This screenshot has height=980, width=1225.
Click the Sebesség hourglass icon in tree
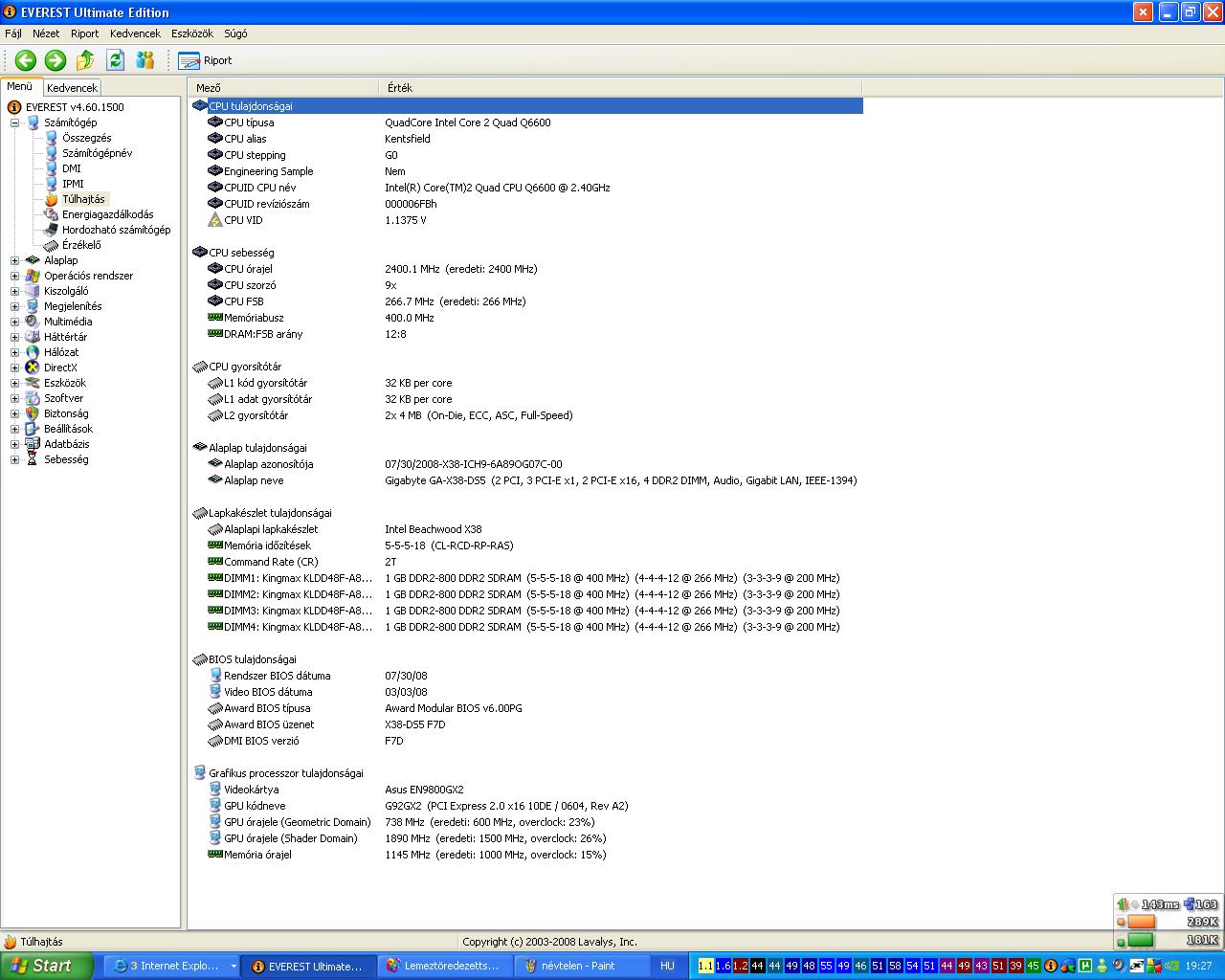click(33, 459)
